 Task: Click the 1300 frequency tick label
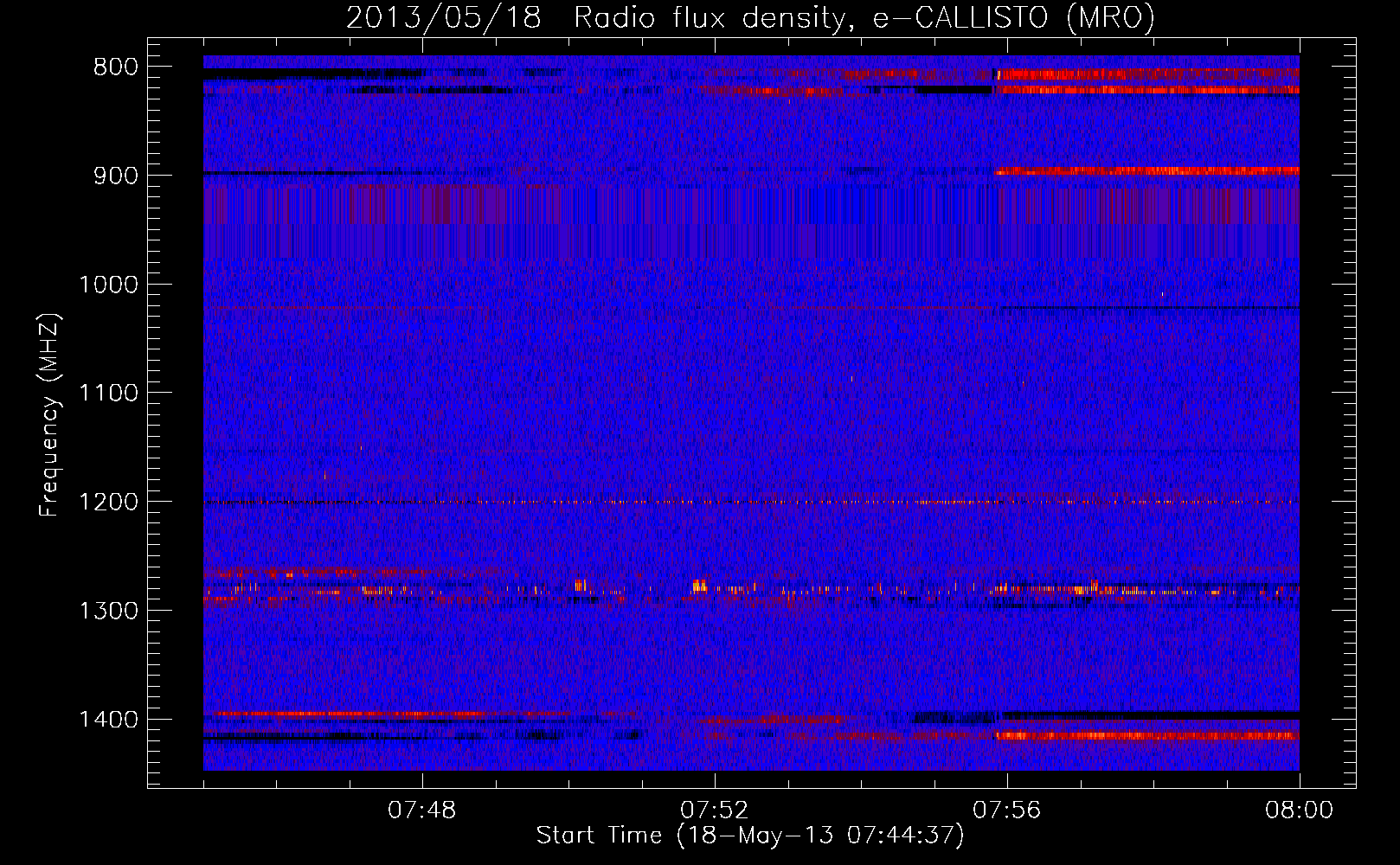(x=109, y=611)
